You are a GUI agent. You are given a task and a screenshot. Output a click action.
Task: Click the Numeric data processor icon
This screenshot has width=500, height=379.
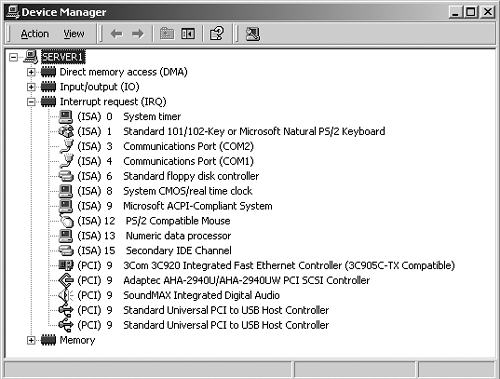[x=66, y=236]
